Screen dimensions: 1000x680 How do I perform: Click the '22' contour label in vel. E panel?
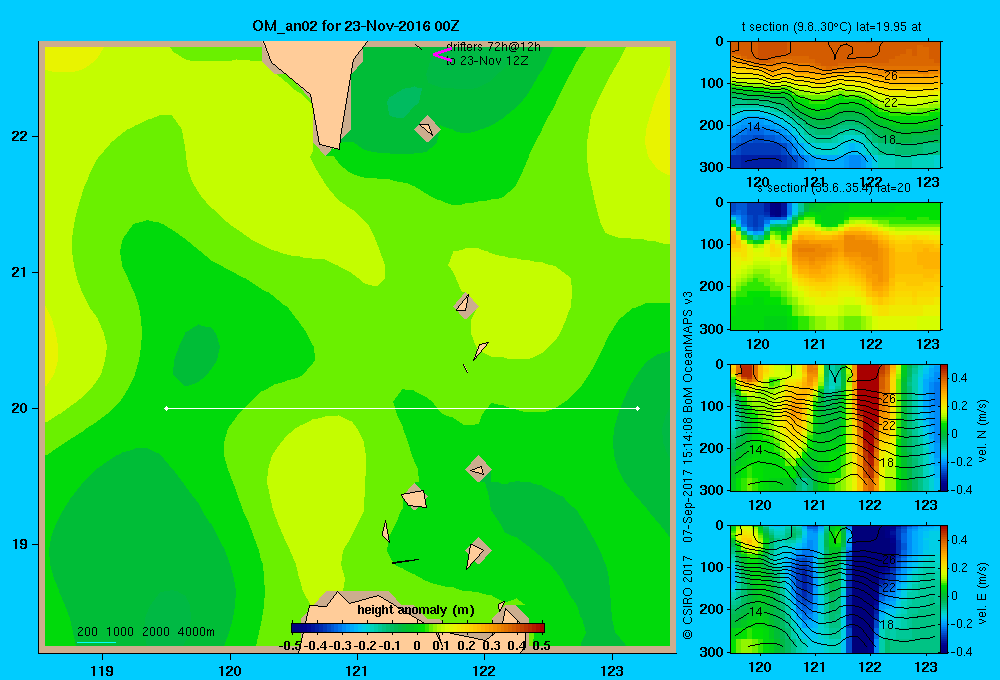click(x=889, y=587)
